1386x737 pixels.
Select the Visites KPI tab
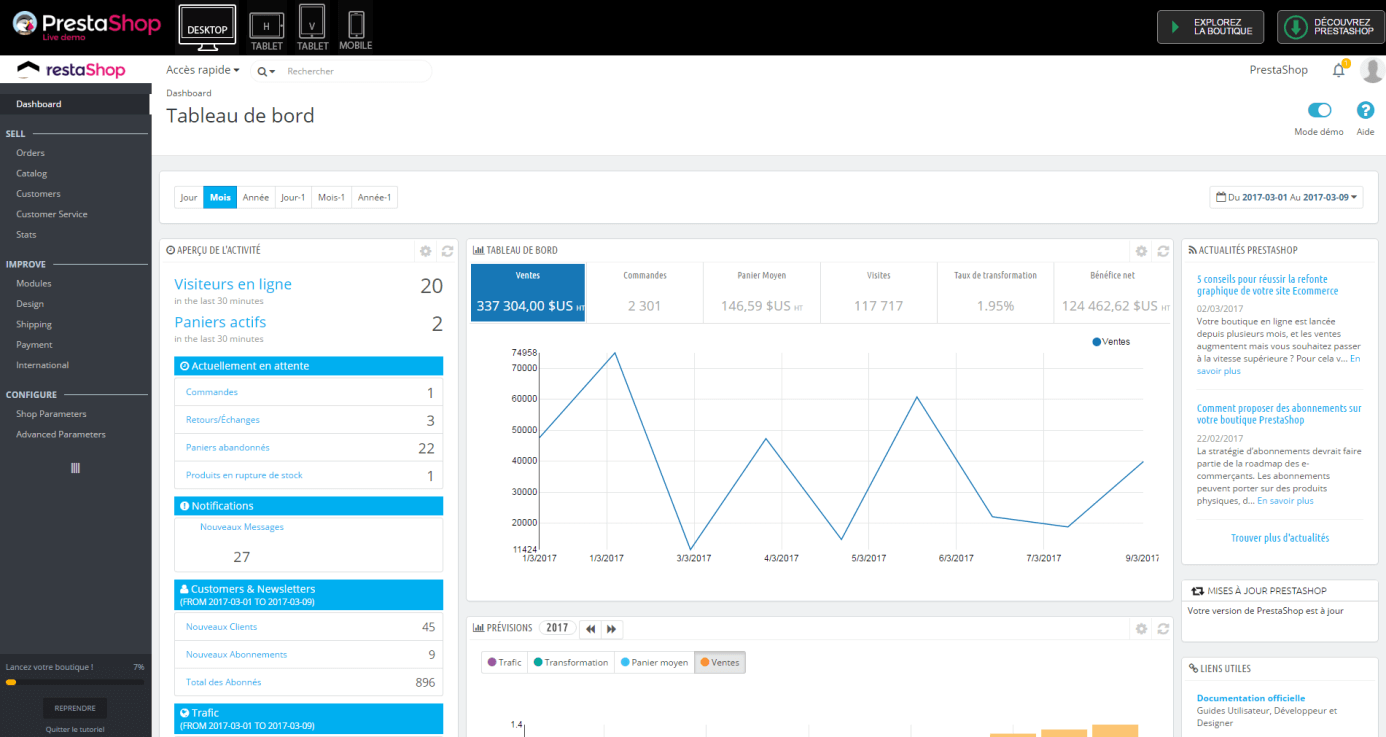tap(879, 293)
